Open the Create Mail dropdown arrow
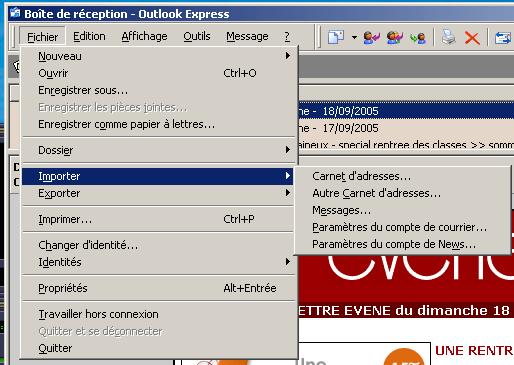Screen dimensions: 514x365 [354, 37]
